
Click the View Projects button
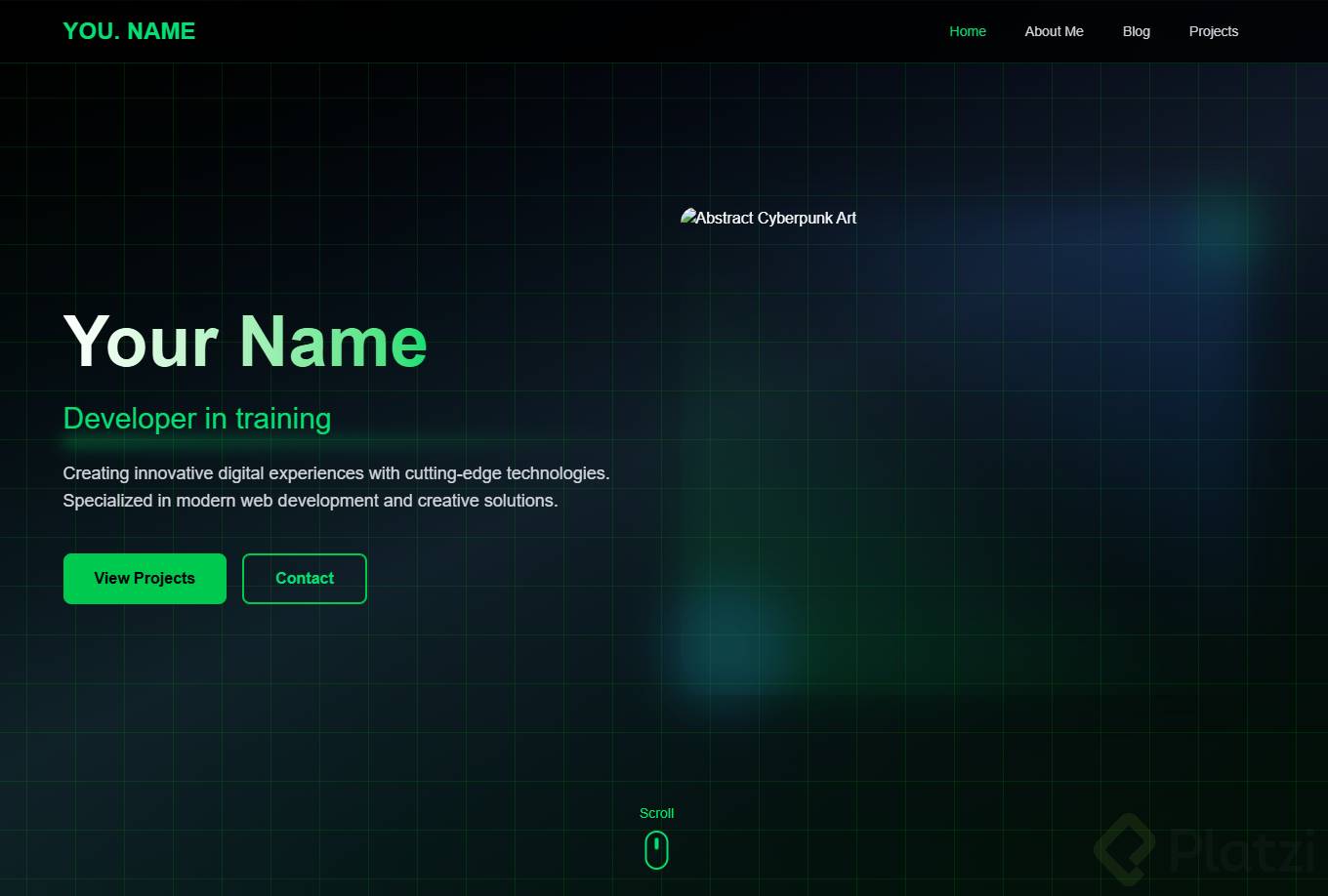tap(145, 579)
